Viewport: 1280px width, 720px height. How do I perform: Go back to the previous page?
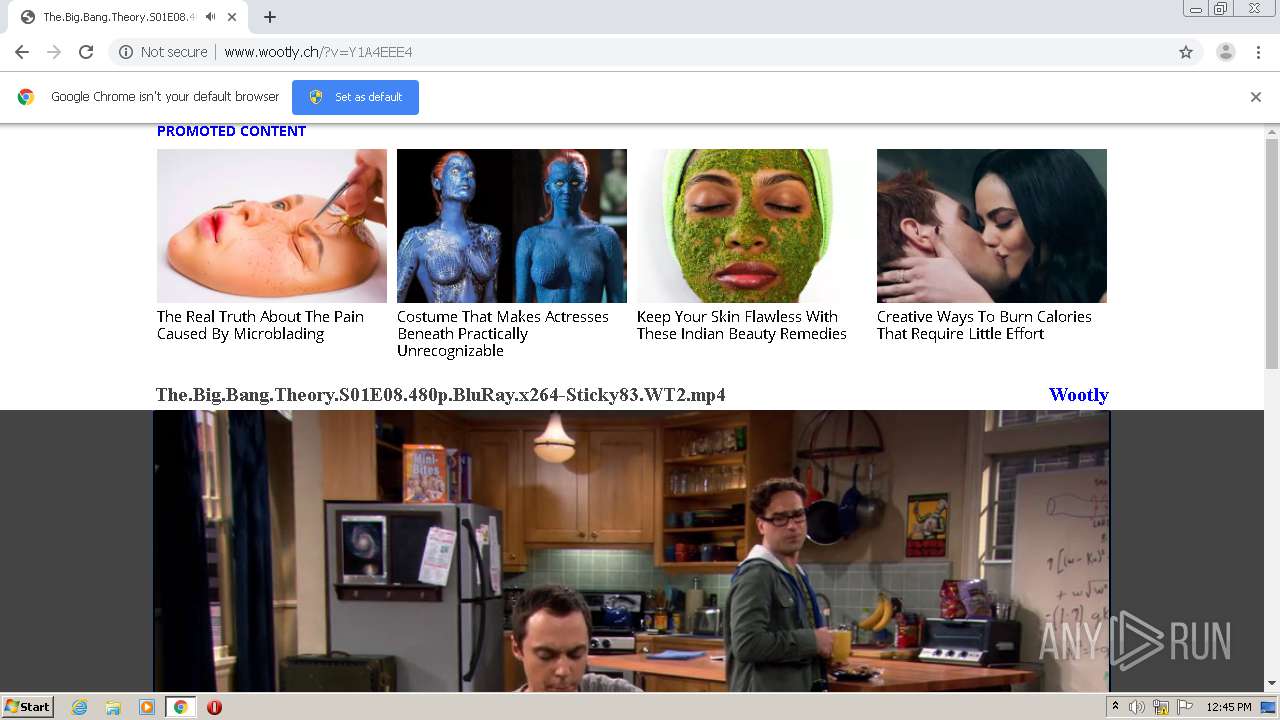[22, 52]
